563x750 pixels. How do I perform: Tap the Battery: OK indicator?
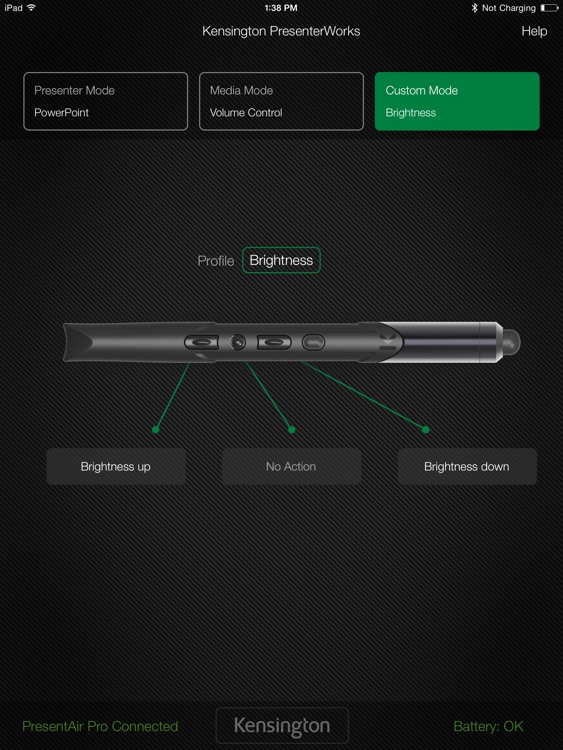pos(488,726)
